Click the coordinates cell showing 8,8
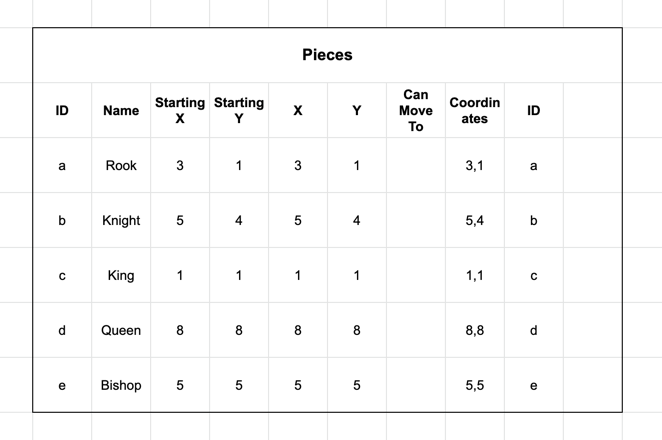662x440 pixels. pyautogui.click(x=475, y=330)
